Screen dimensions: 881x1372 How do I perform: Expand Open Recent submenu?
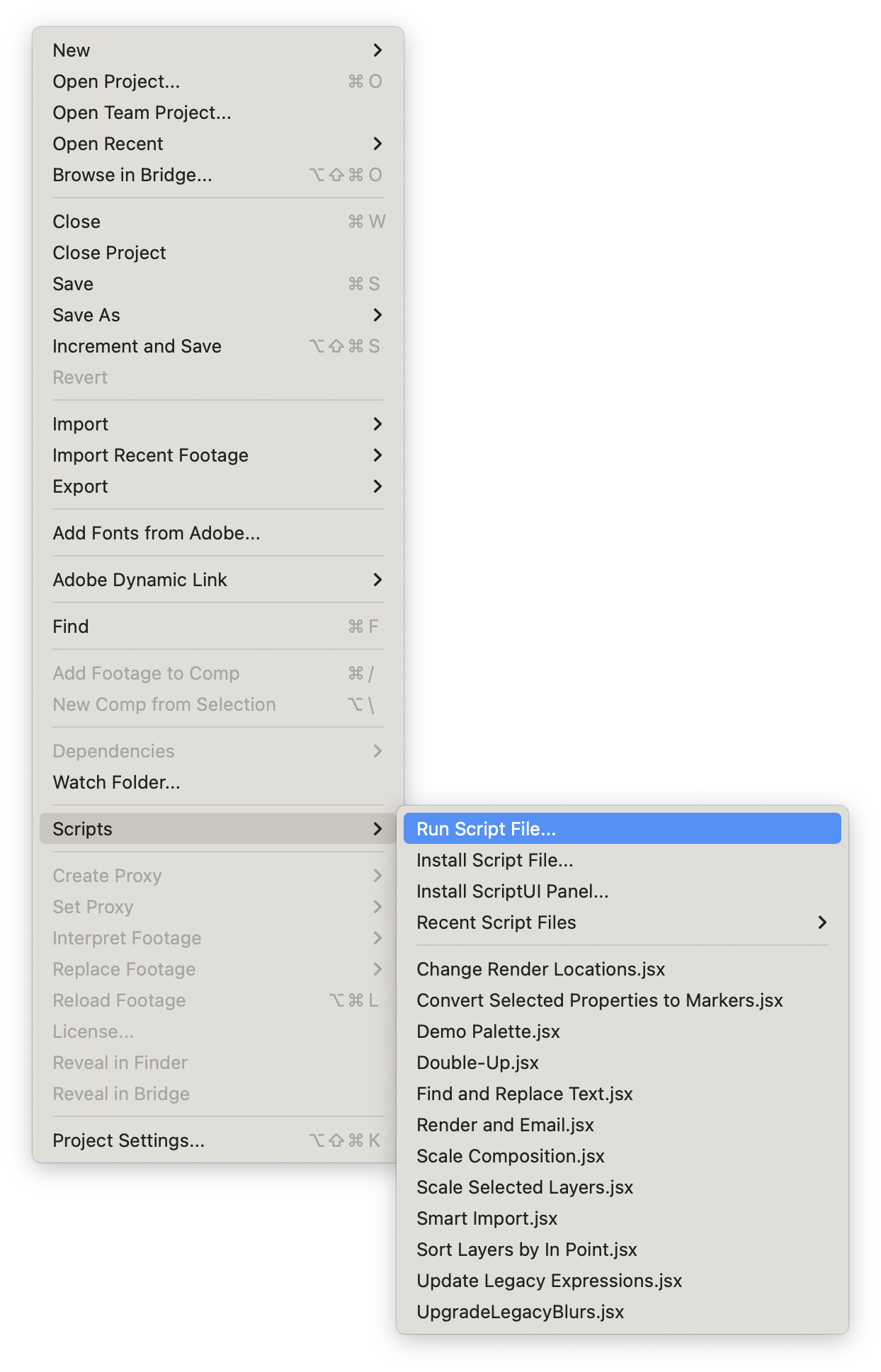point(218,144)
